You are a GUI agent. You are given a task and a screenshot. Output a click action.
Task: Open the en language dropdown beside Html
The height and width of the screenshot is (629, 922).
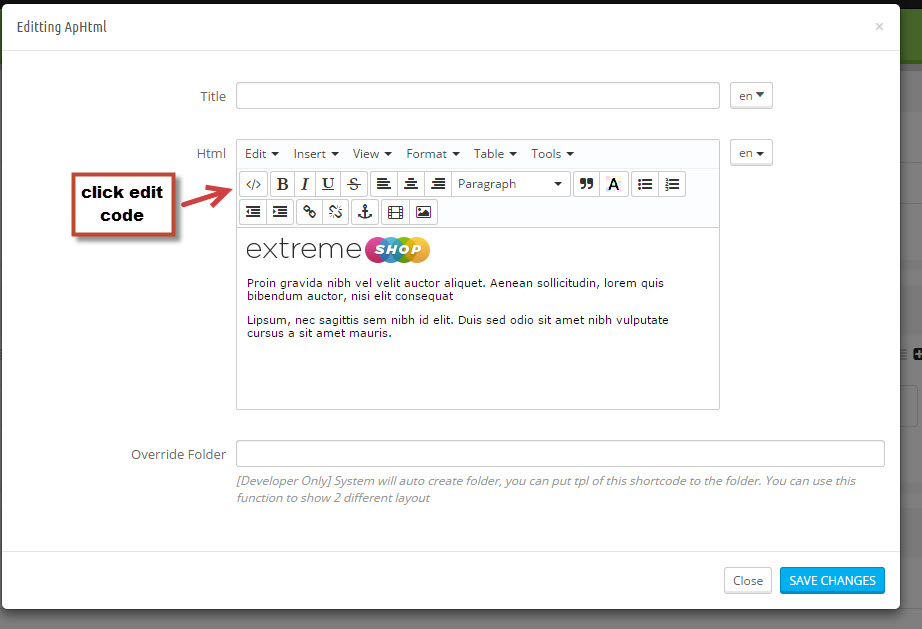tap(751, 153)
